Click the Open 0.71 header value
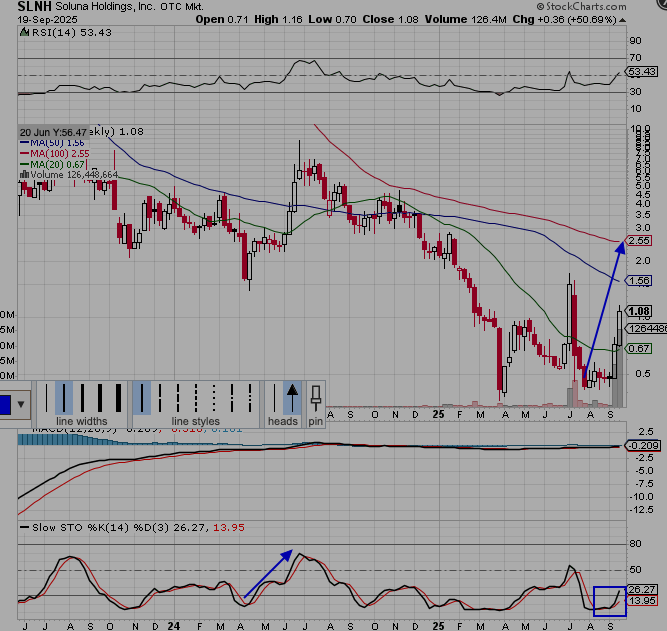This screenshot has width=667, height=631. pyautogui.click(x=222, y=20)
